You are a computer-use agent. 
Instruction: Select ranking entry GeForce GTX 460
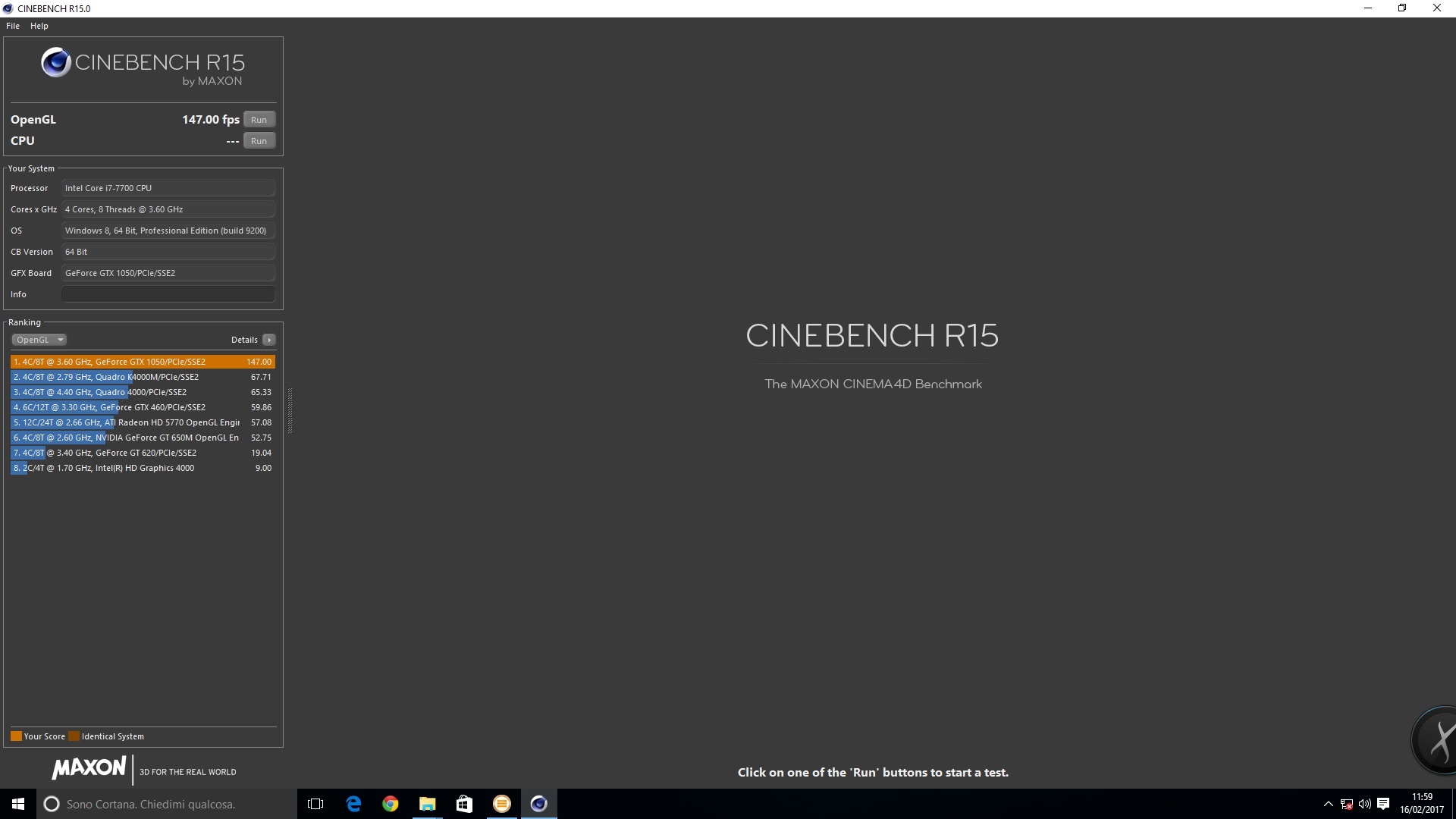[143, 407]
